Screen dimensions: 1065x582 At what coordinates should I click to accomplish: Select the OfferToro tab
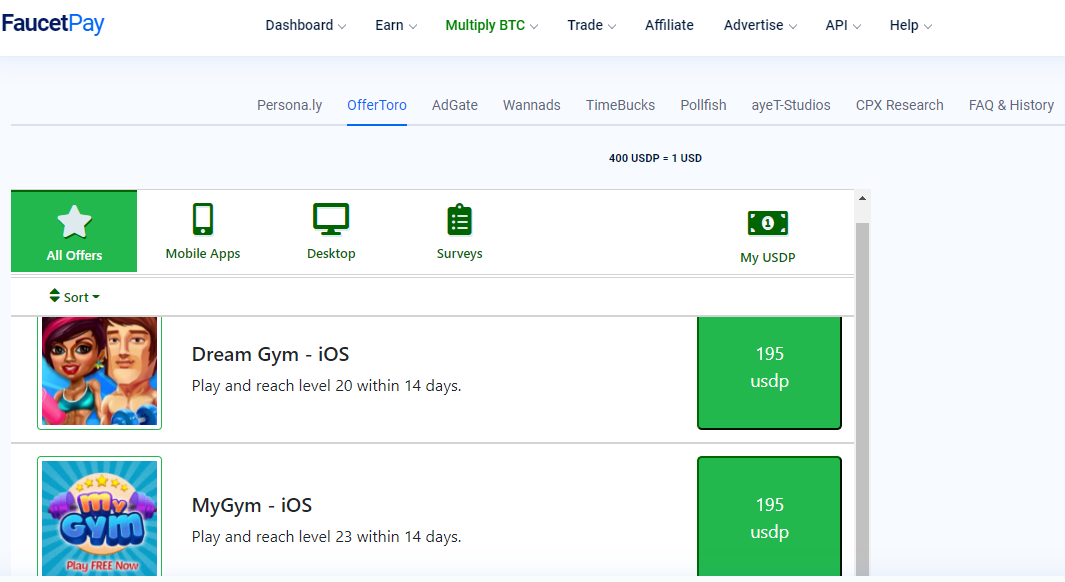tap(377, 105)
